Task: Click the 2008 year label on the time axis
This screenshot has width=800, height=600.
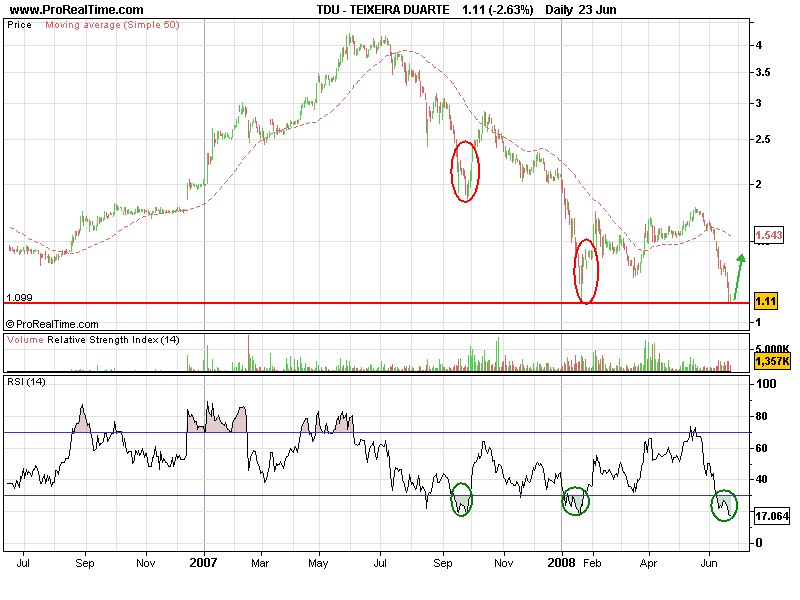Action: click(x=561, y=563)
